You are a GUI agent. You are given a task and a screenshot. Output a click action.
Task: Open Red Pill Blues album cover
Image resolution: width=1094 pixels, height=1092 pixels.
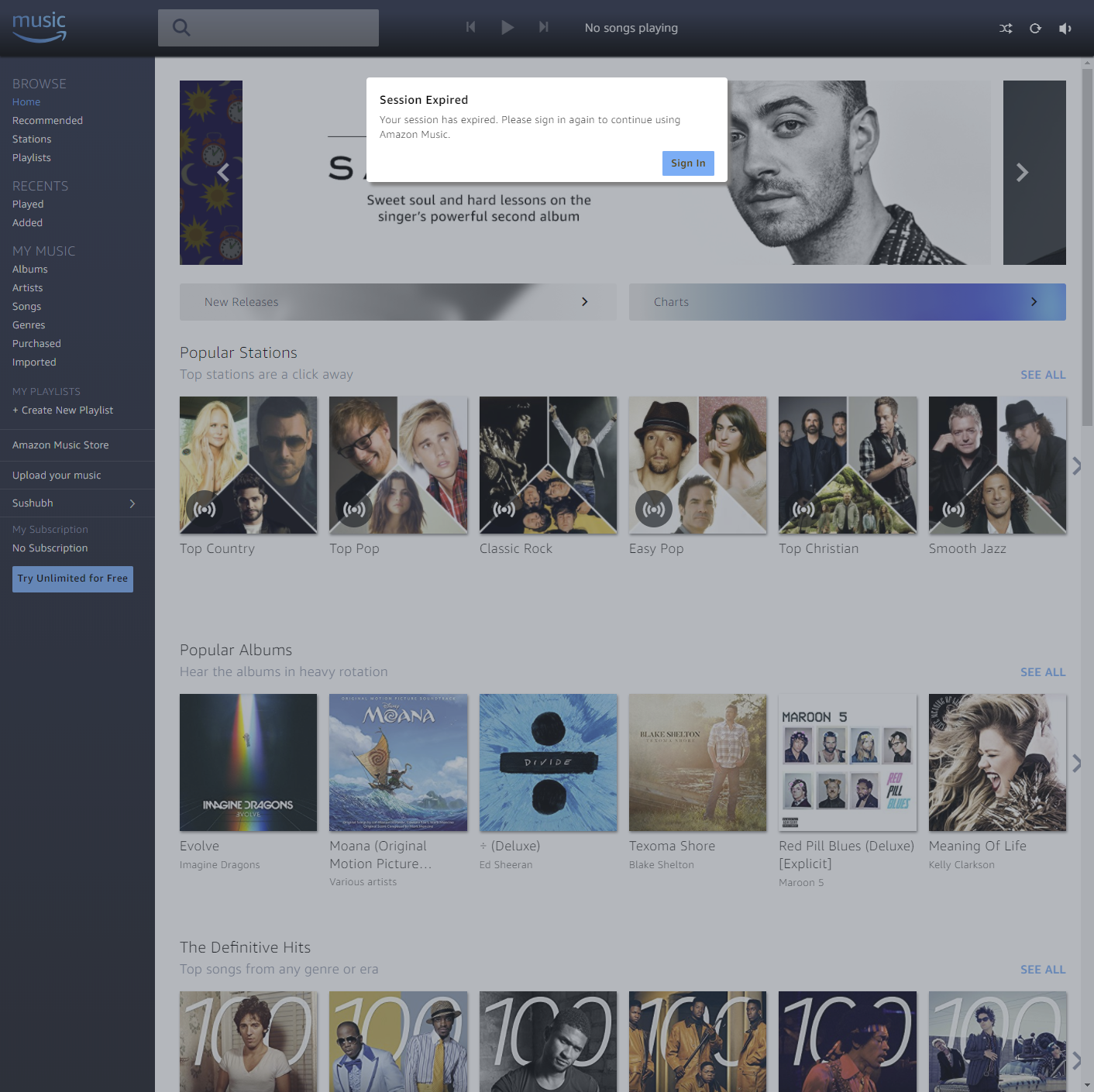click(x=848, y=763)
